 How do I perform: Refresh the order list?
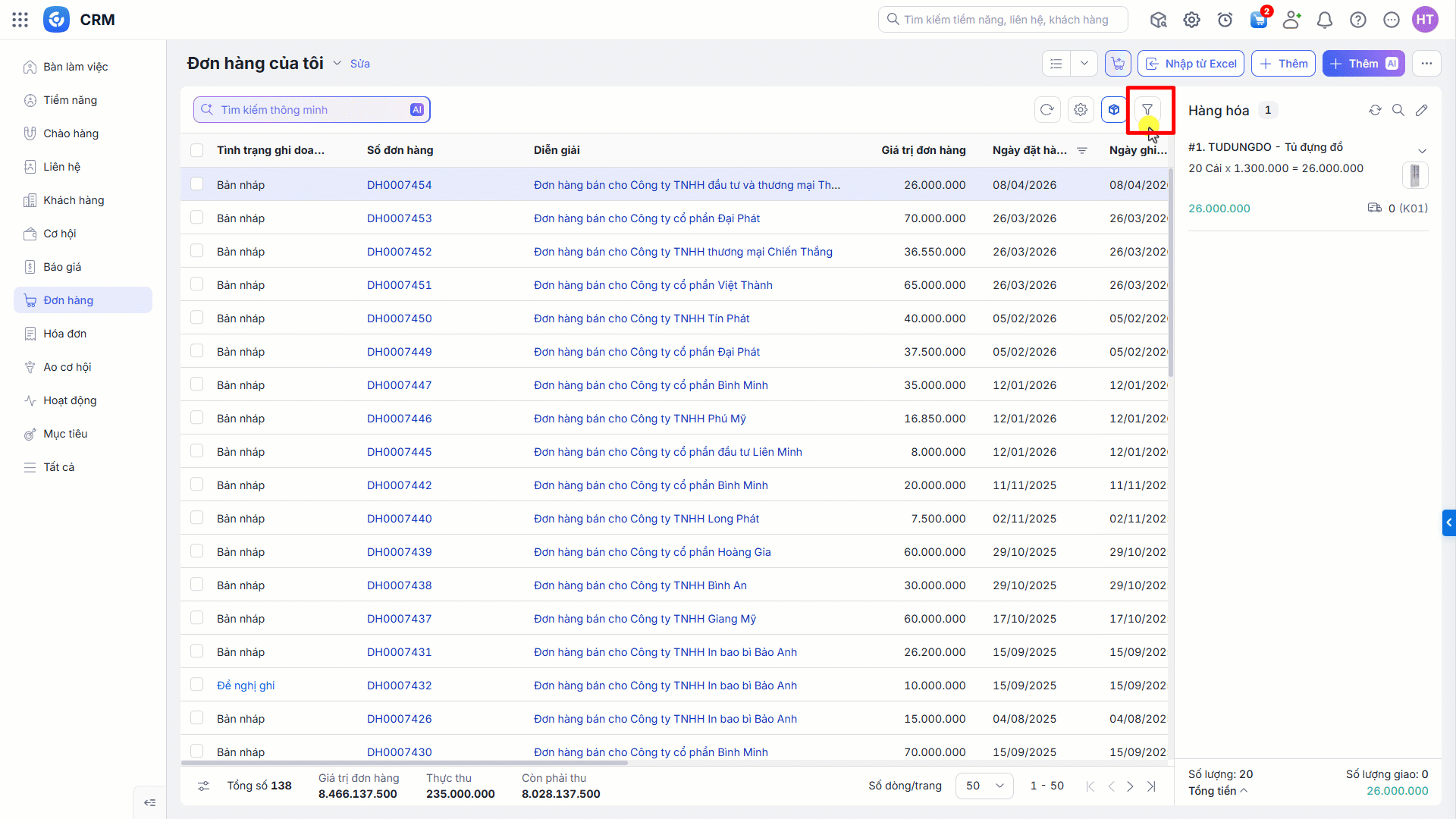1047,110
